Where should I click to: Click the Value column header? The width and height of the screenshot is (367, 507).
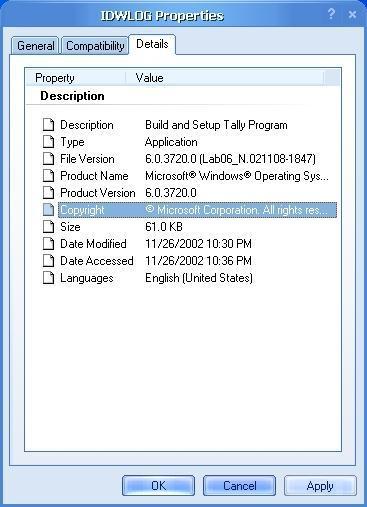225,78
